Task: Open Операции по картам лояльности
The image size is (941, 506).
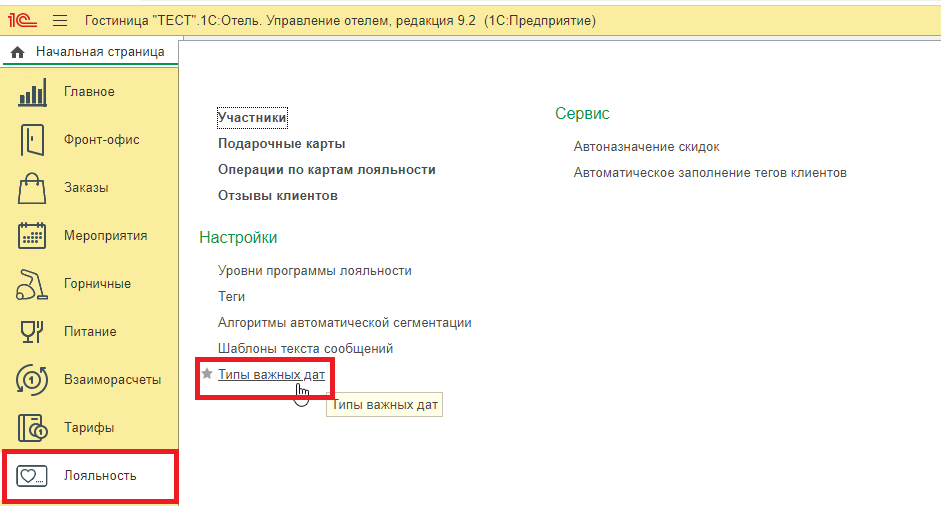Action: tap(326, 170)
